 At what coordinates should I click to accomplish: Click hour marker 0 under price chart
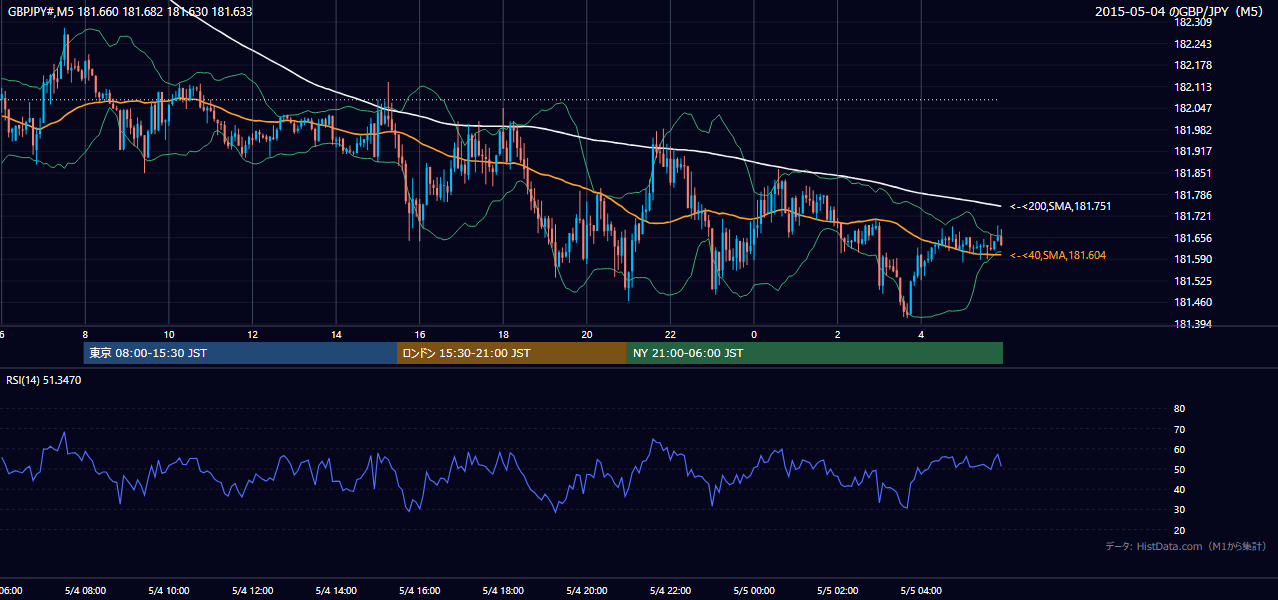point(754,334)
